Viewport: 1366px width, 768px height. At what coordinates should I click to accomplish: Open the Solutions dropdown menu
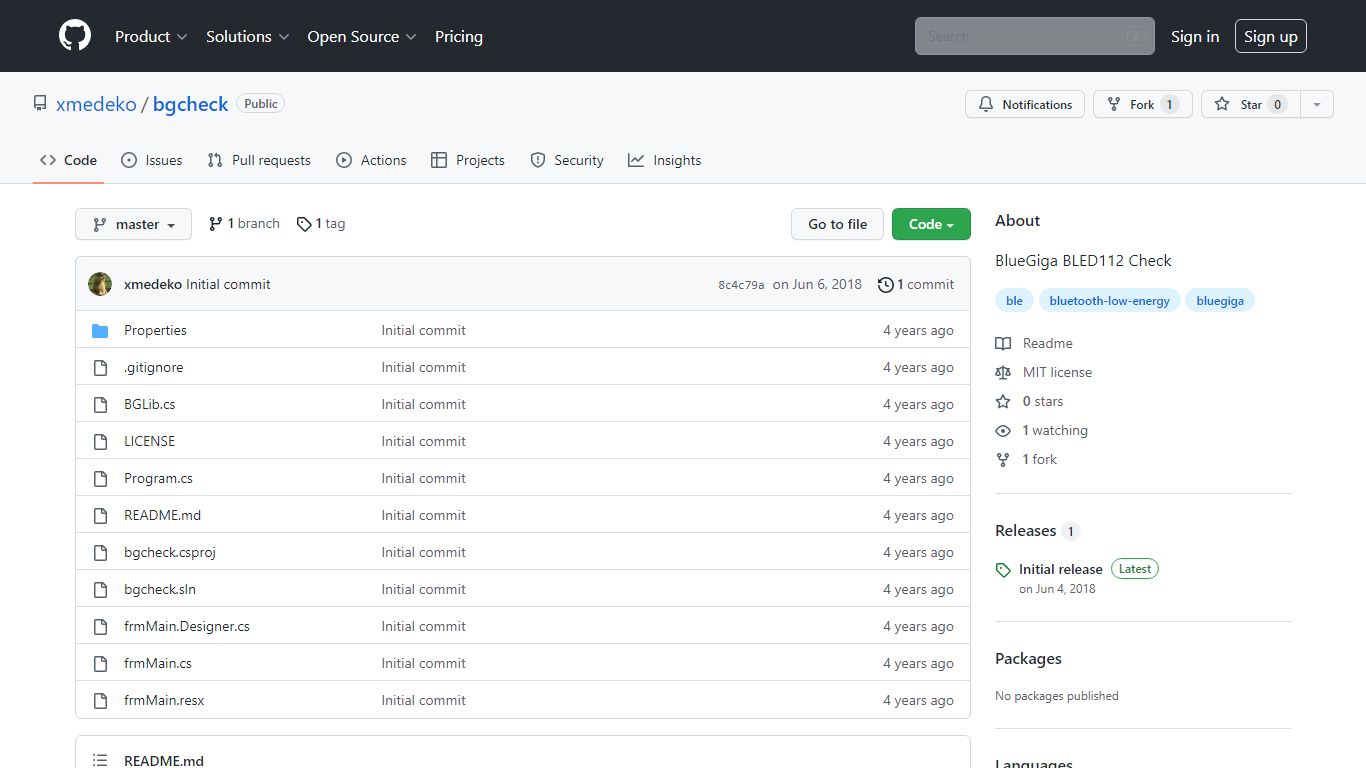(x=248, y=36)
